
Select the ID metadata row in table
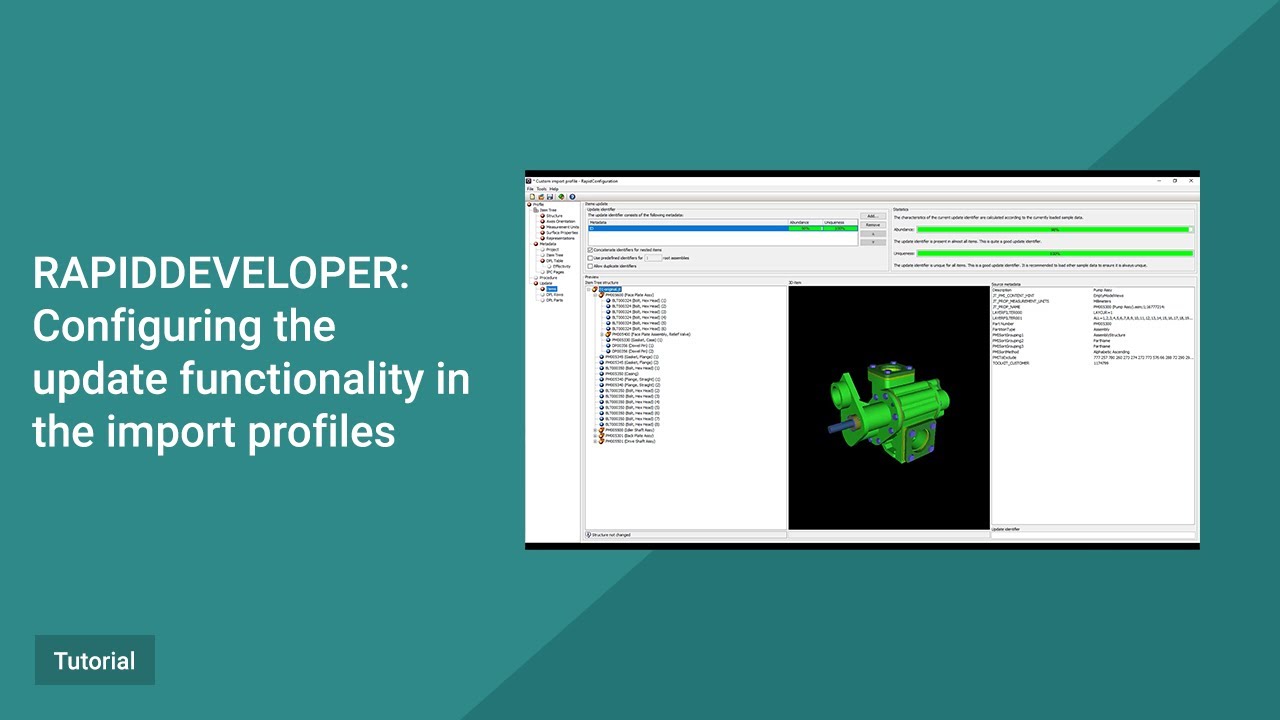tap(722, 228)
